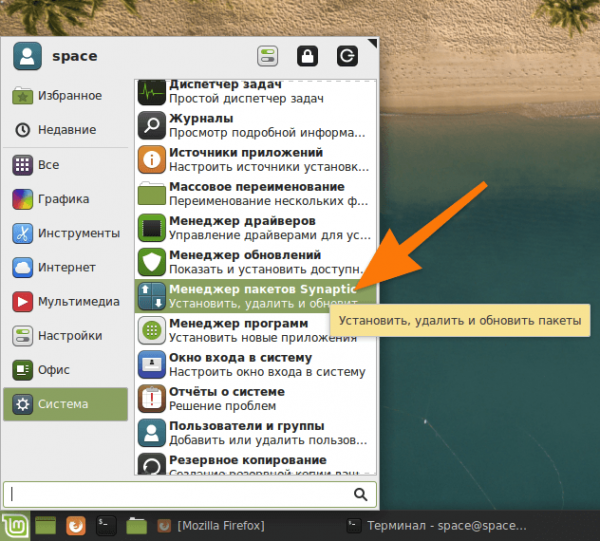Open Журналы log viewer
Image resolution: width=600 pixels, height=541 pixels.
256,125
